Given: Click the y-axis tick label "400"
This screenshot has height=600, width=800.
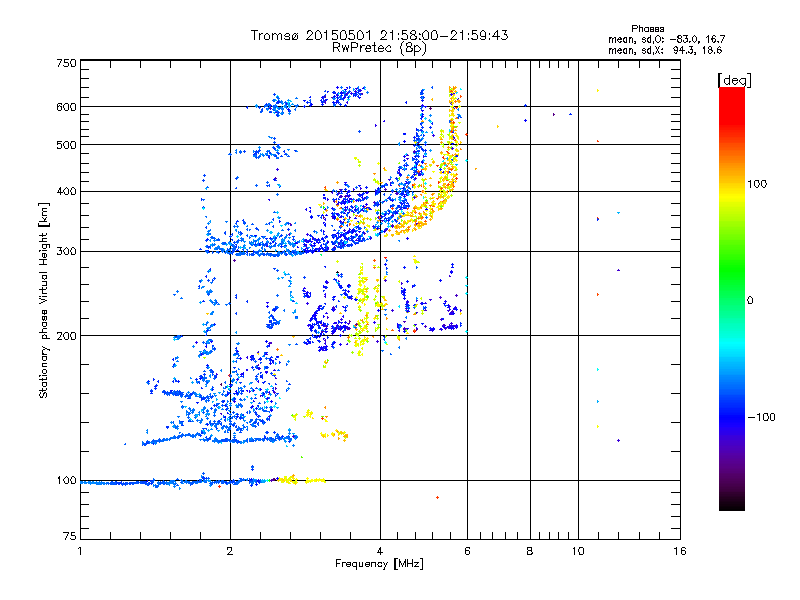Looking at the screenshot, I should (67, 192).
